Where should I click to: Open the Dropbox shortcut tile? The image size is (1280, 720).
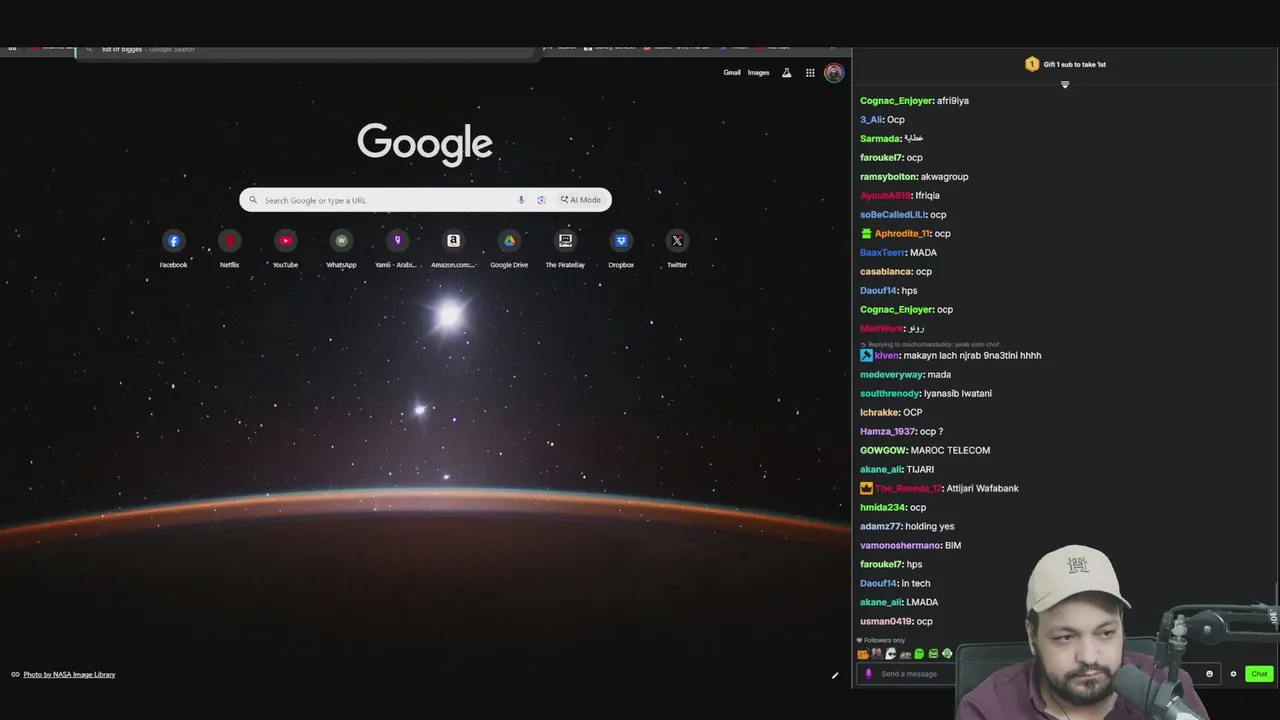tap(621, 249)
